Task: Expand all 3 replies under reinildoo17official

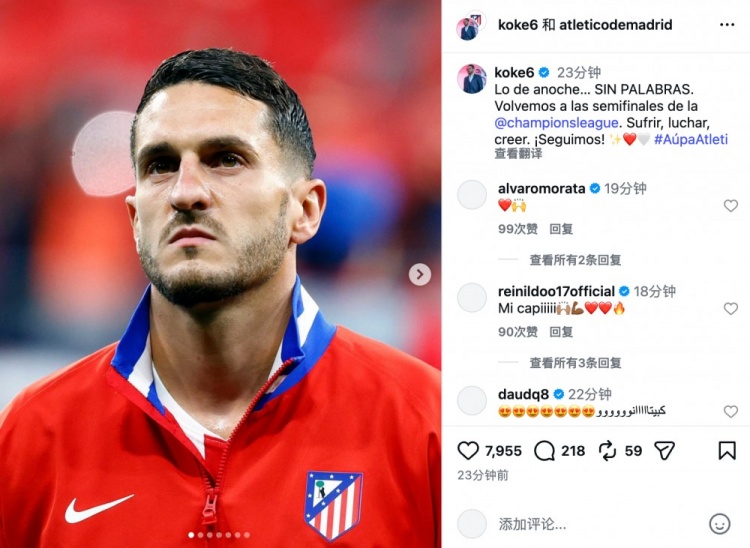Action: click(575, 362)
